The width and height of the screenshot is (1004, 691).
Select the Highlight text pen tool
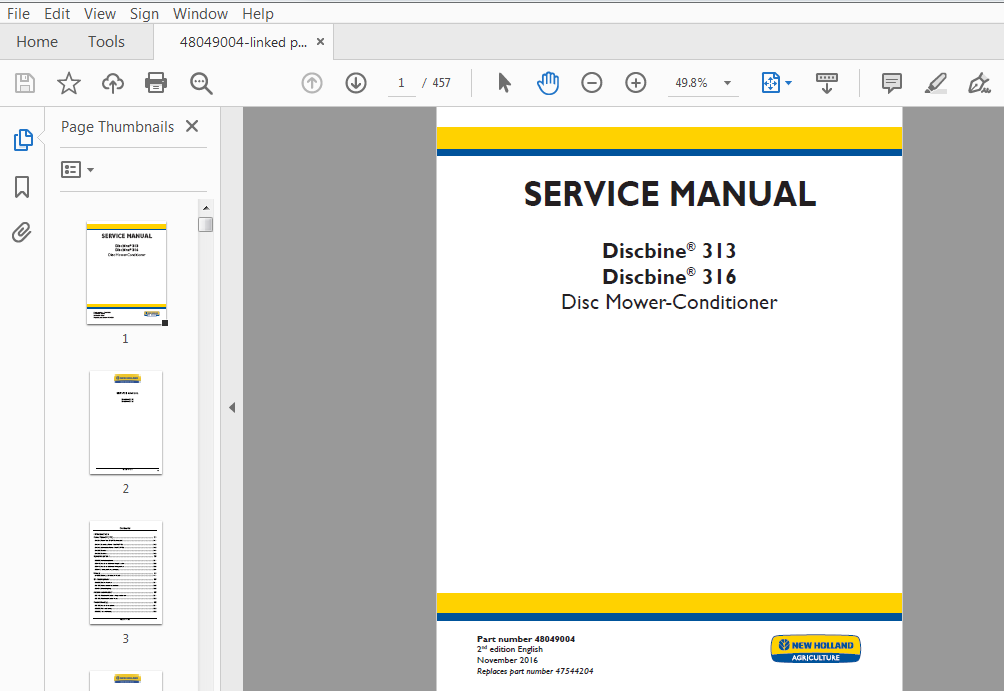point(935,83)
